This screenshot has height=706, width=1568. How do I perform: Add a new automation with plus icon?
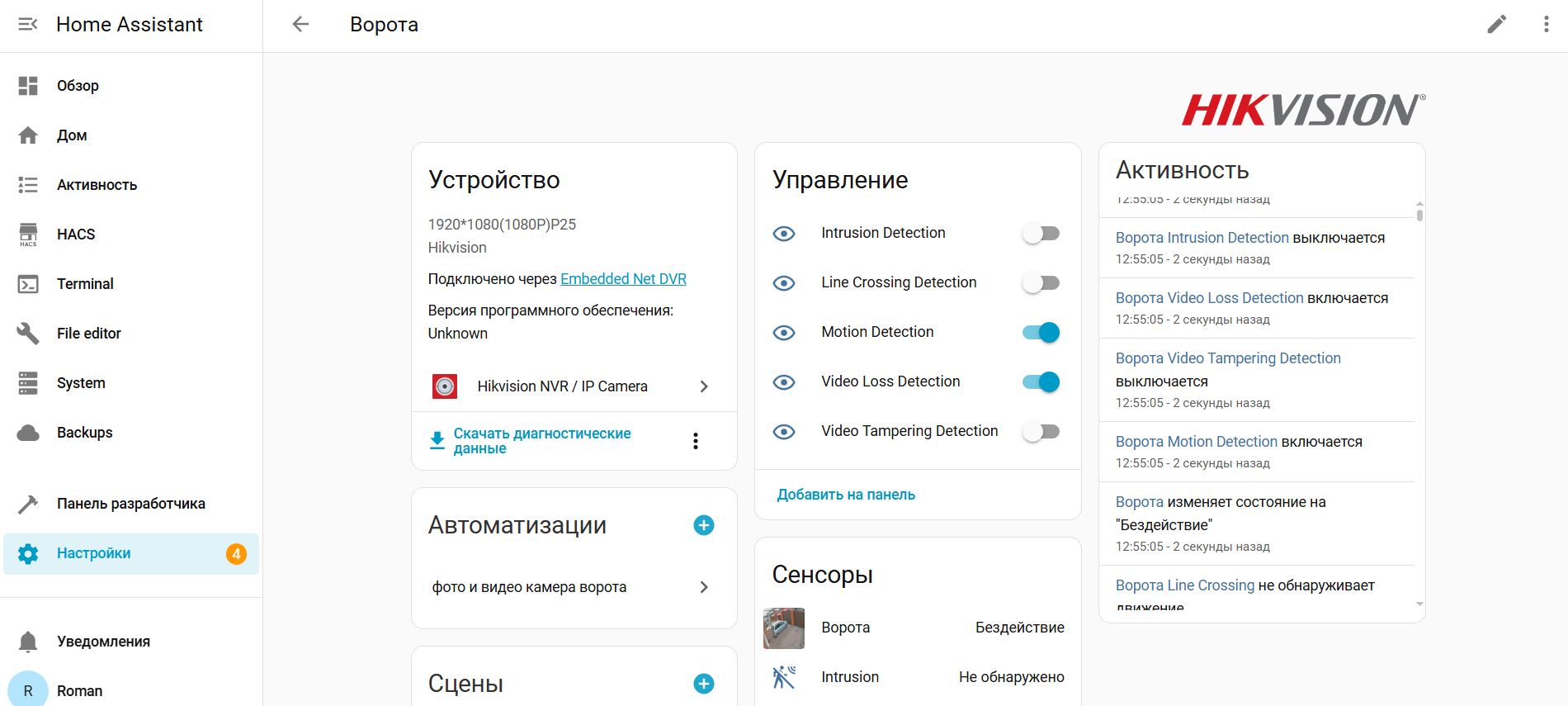click(703, 525)
